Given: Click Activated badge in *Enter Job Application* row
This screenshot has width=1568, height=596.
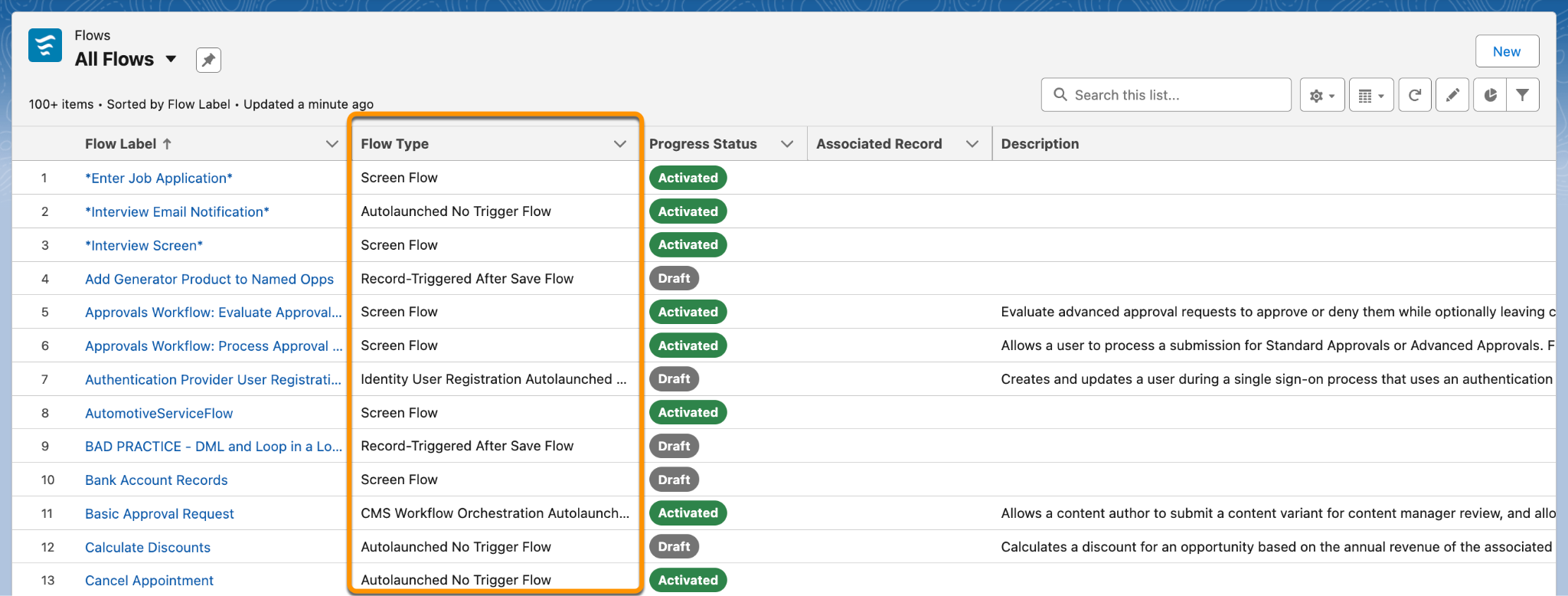Looking at the screenshot, I should (688, 178).
